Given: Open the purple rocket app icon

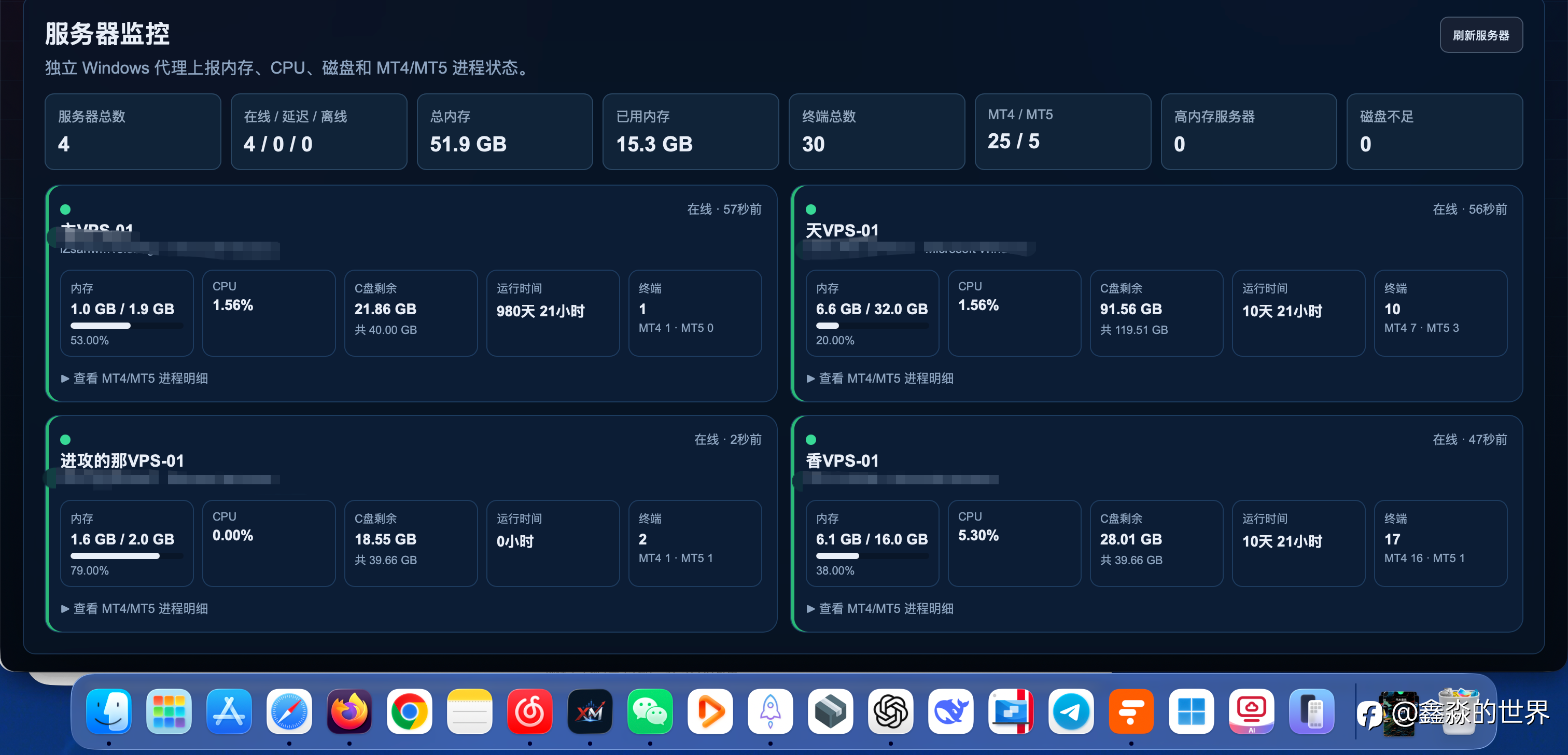Looking at the screenshot, I should click(770, 711).
